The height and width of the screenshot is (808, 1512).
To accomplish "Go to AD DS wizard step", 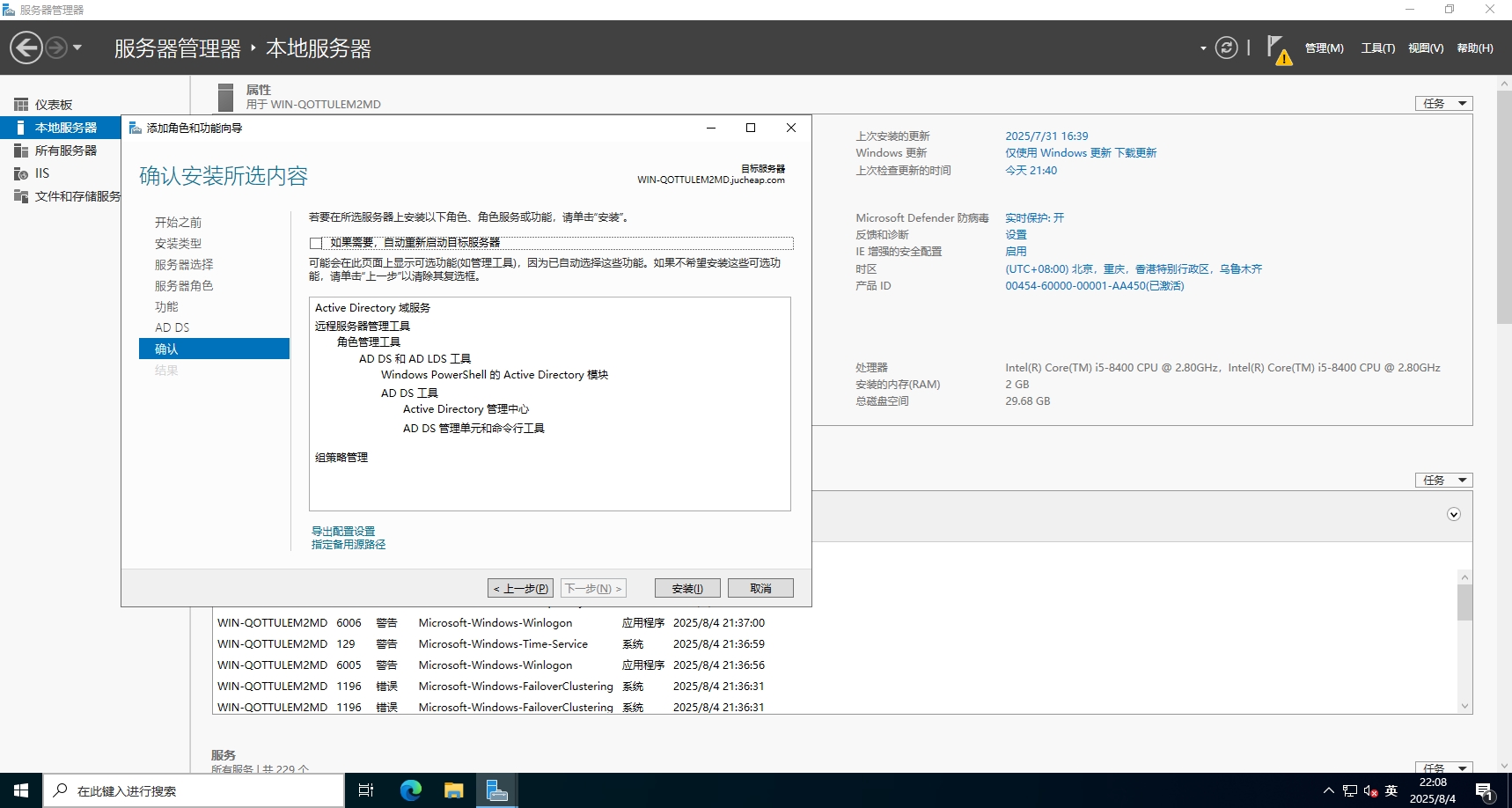I will [x=172, y=327].
